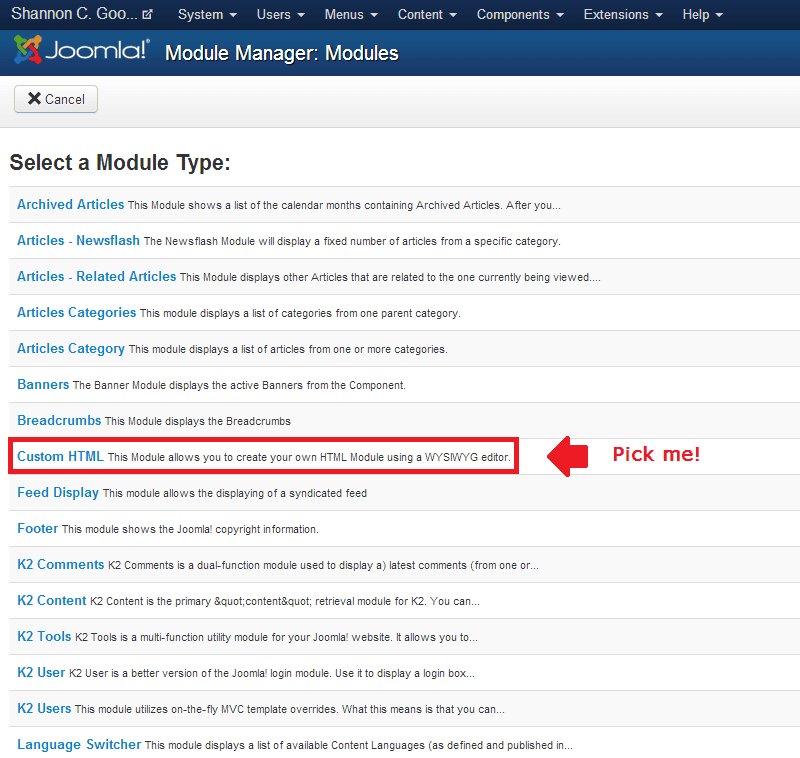Click description 'This module displays a list of articles'
The height and width of the screenshot is (758, 800).
tap(288, 349)
